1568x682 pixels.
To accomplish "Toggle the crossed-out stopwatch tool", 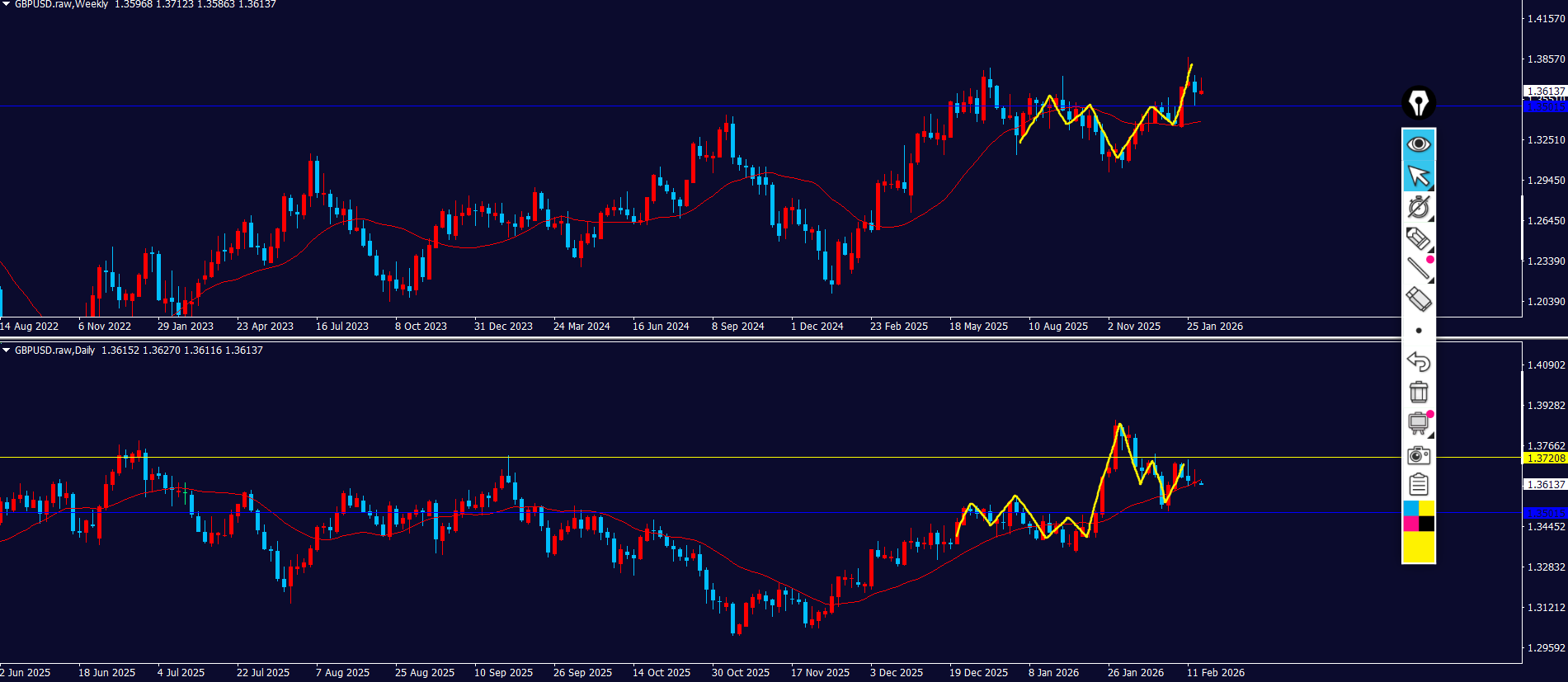I will tap(1418, 207).
